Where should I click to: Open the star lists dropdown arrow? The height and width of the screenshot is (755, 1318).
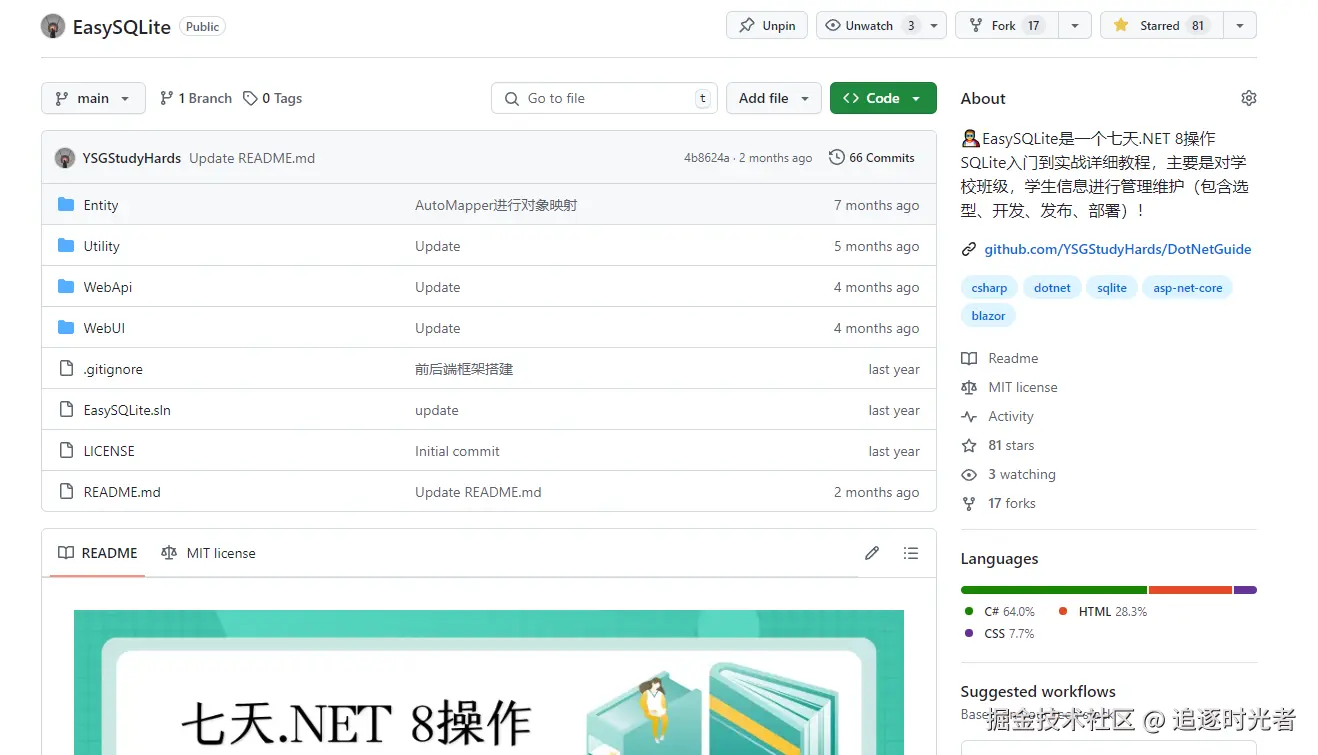(1240, 26)
